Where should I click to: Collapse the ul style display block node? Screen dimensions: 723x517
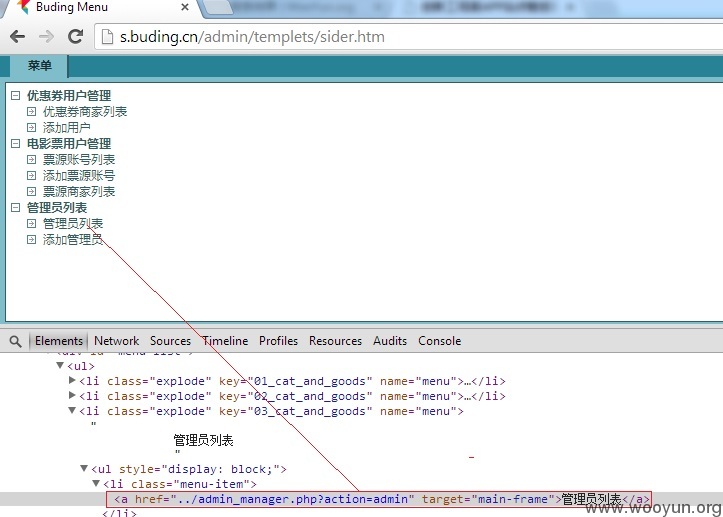(84, 468)
